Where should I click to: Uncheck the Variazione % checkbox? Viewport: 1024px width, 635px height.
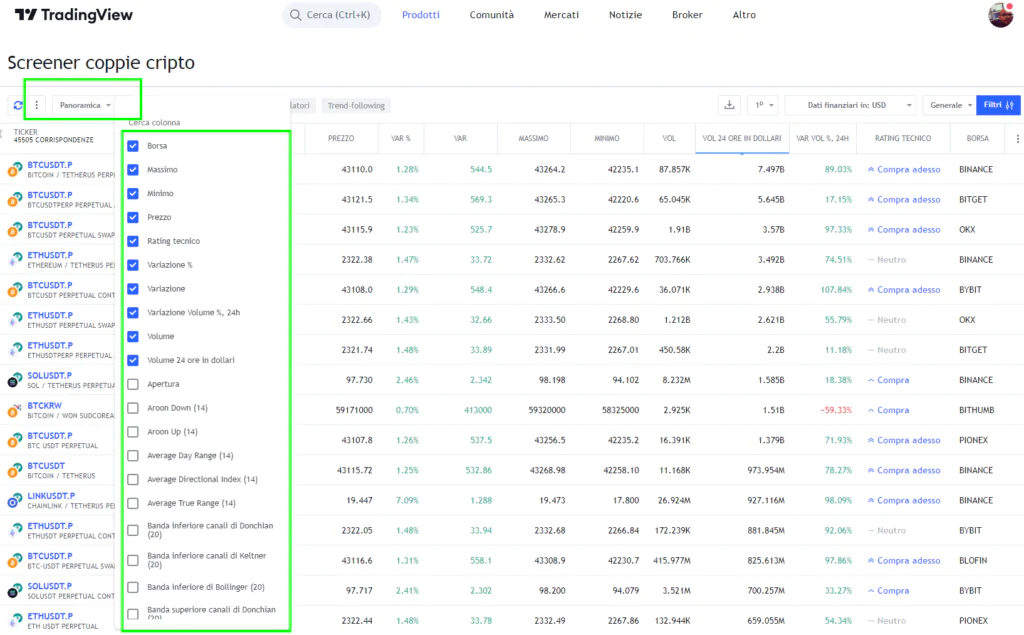pos(133,265)
